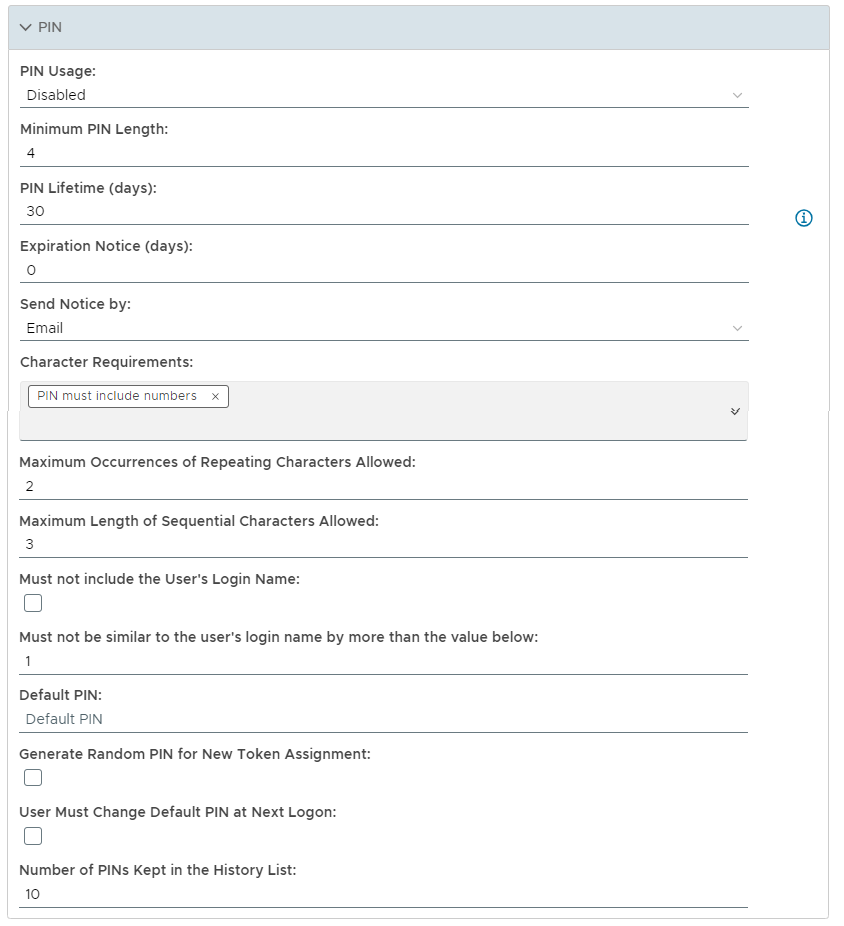
Task: Toggle User Must Change Default PIN checkbox
Action: [33, 835]
